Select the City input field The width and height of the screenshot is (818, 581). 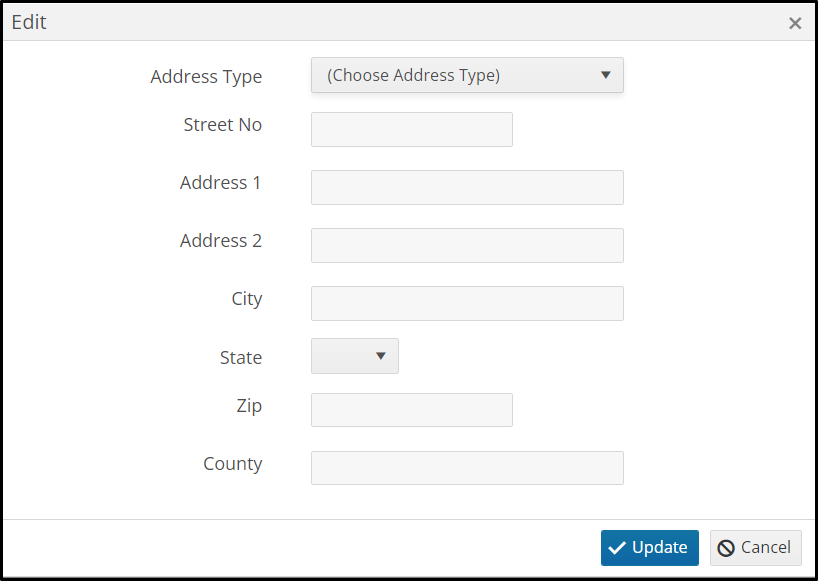(x=467, y=303)
